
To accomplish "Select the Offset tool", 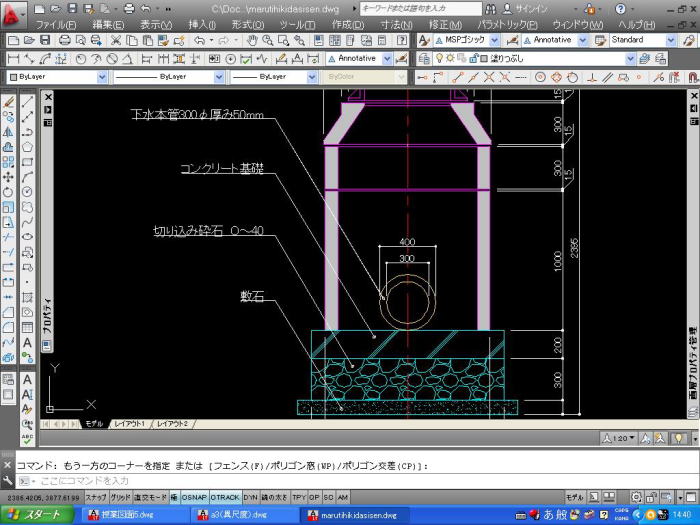I will coord(8,147).
